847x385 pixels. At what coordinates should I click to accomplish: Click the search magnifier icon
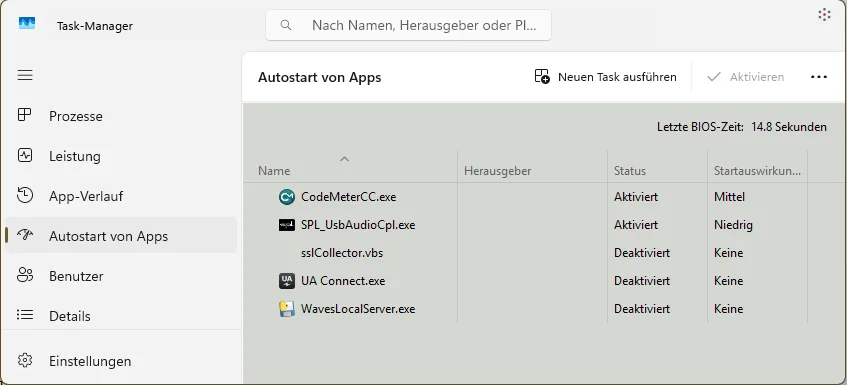[x=286, y=25]
